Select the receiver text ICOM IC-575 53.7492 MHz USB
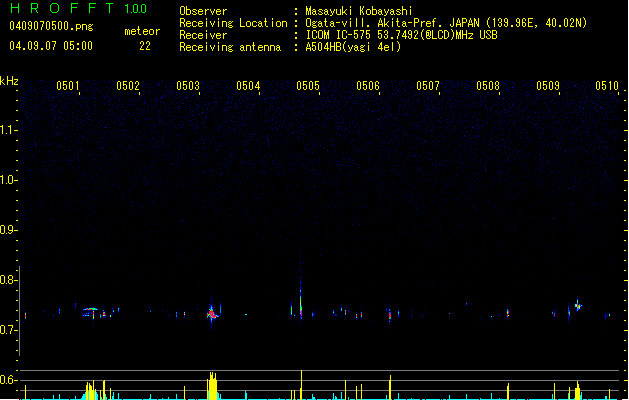The width and height of the screenshot is (629, 400). pyautogui.click(x=401, y=35)
